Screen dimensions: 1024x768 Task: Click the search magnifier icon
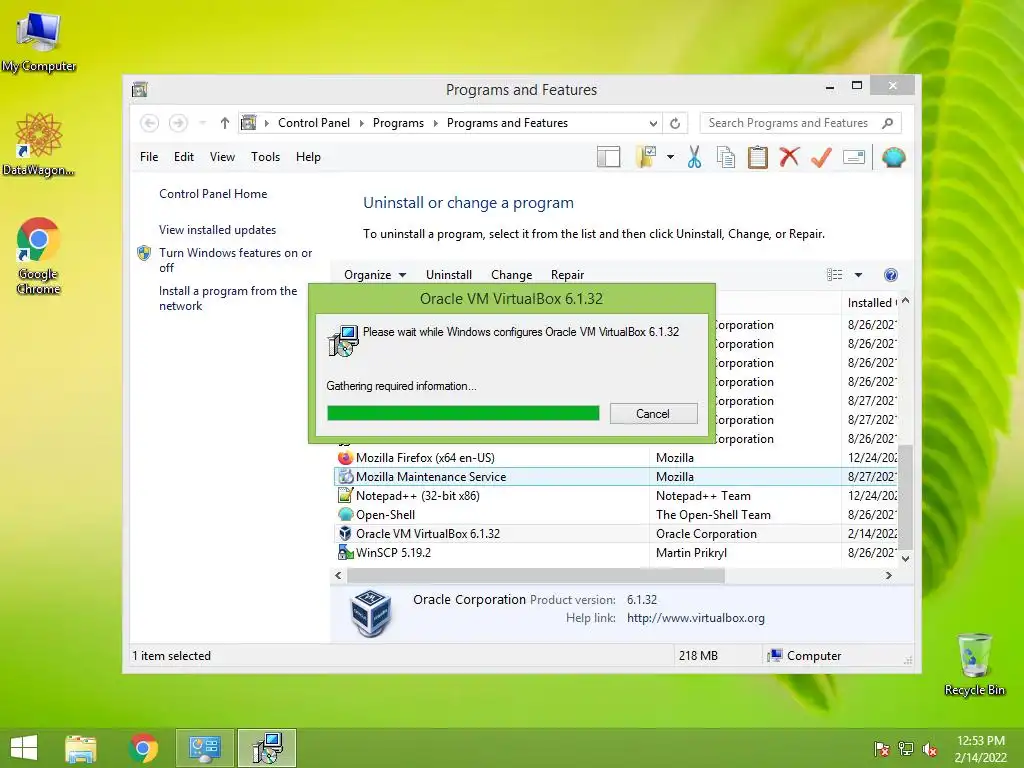click(x=888, y=123)
